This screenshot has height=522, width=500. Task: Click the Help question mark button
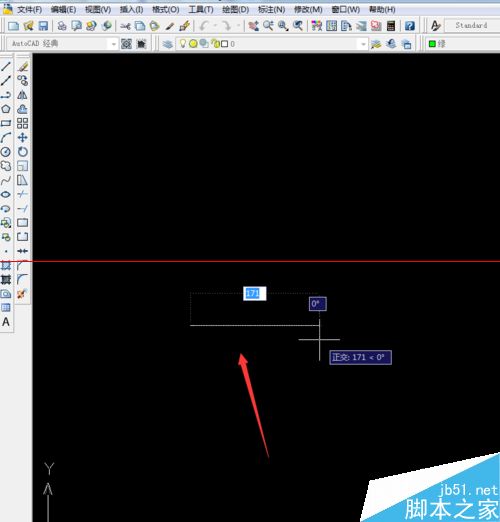tap(410, 26)
